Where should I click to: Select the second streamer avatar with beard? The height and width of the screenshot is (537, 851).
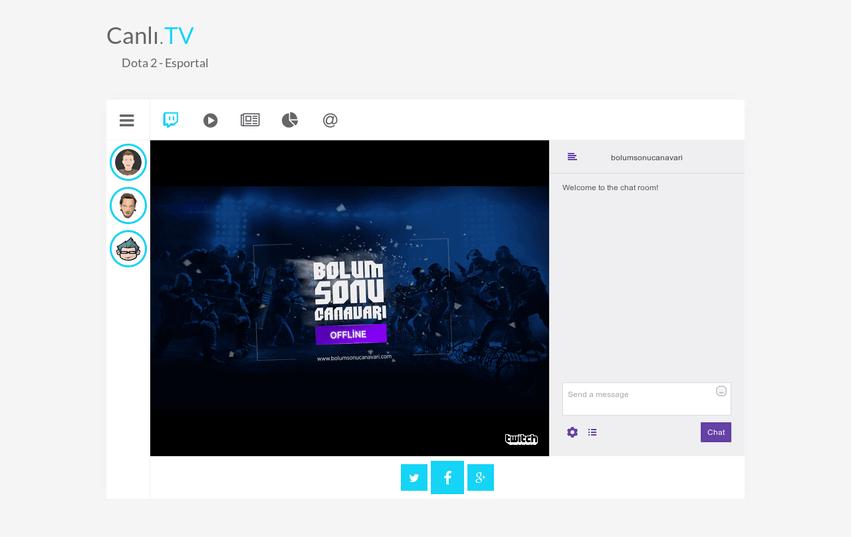coord(128,206)
